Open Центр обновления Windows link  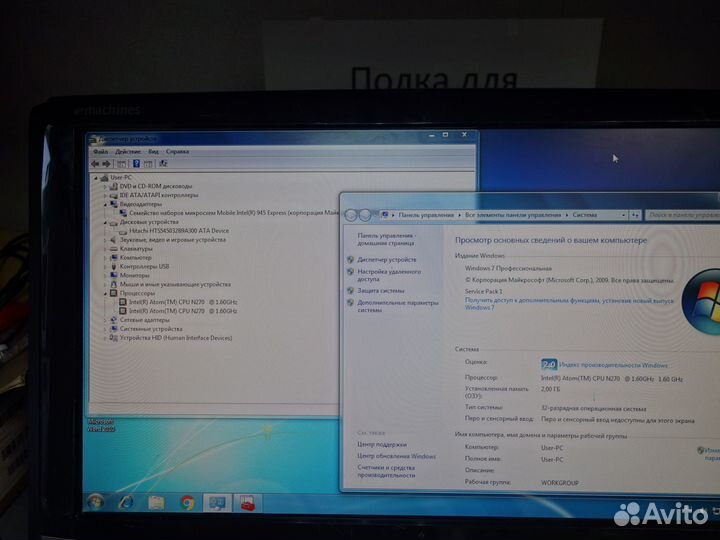click(x=396, y=457)
